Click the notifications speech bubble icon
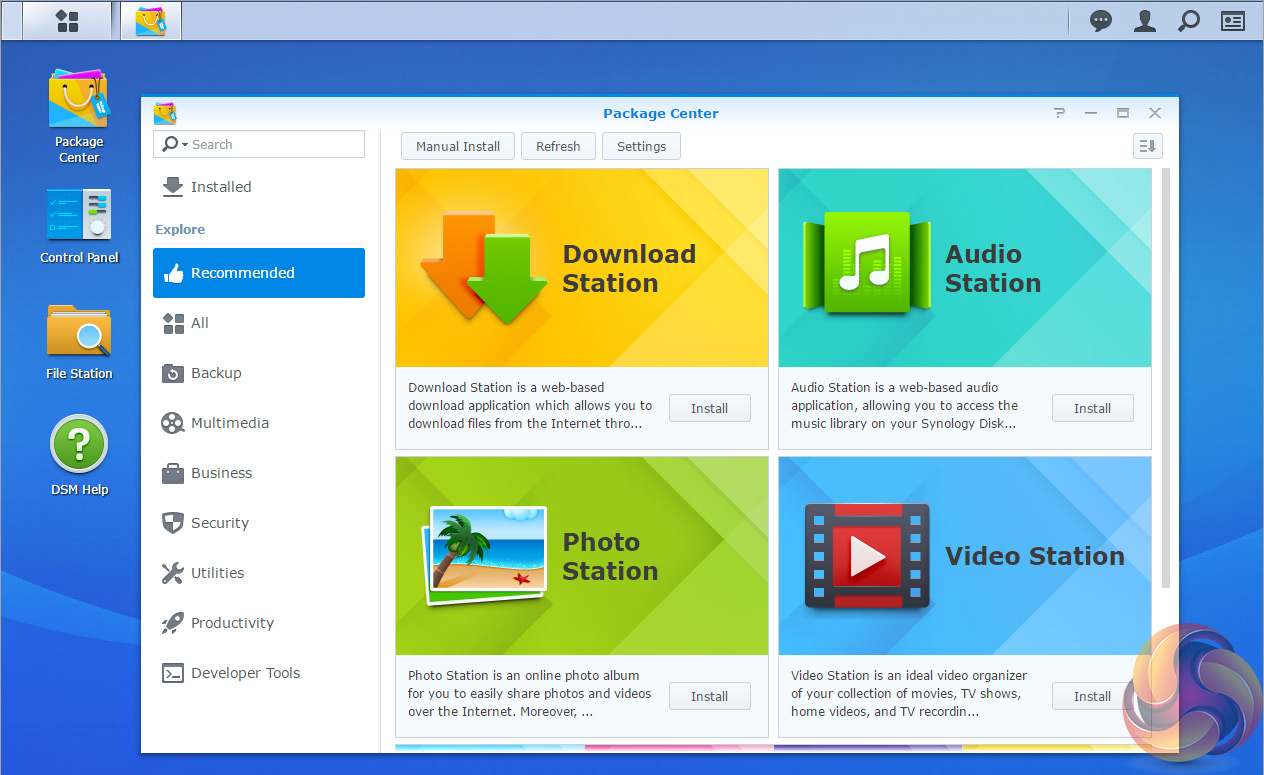The height and width of the screenshot is (775, 1264). 1101,21
